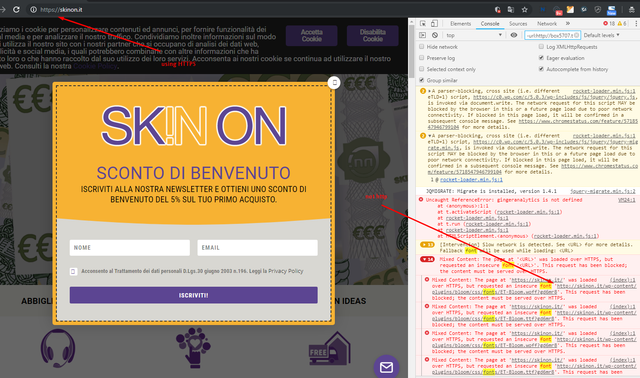Click the yellow warning count 6

click(622, 24)
